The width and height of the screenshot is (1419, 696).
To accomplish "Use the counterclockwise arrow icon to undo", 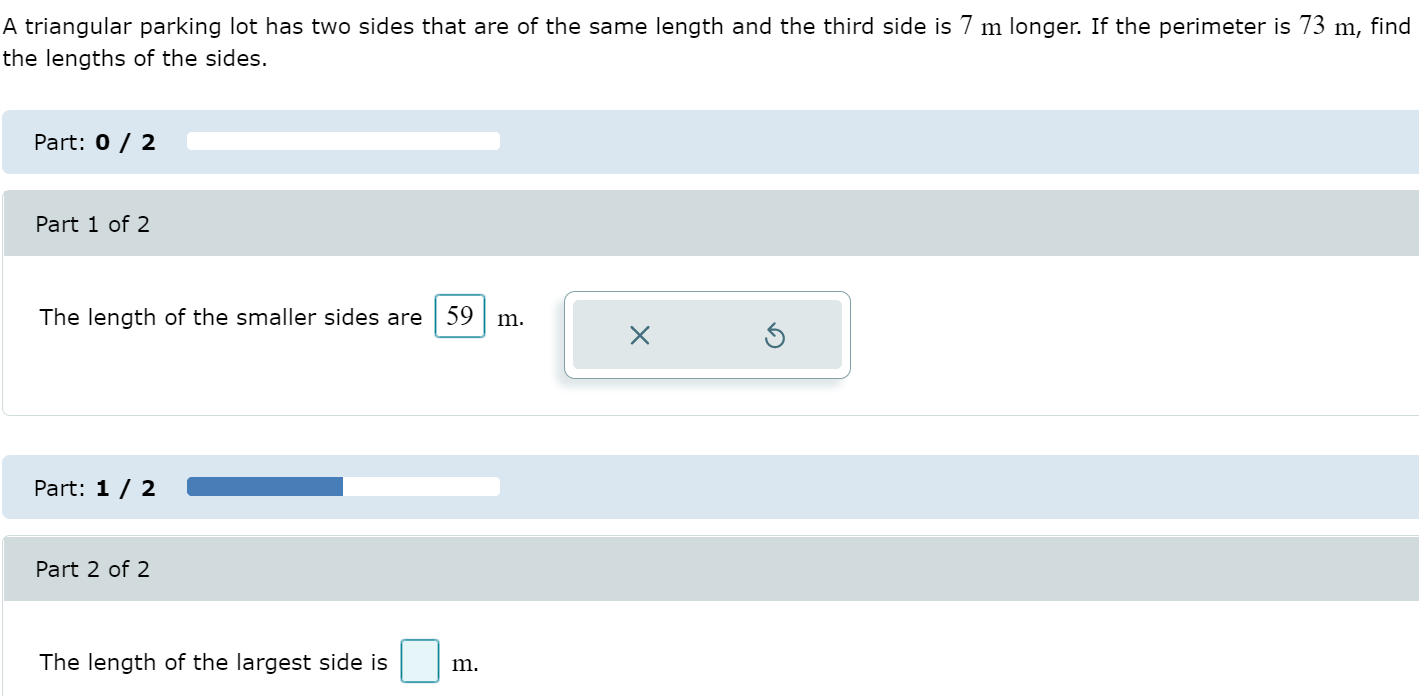I will (775, 335).
